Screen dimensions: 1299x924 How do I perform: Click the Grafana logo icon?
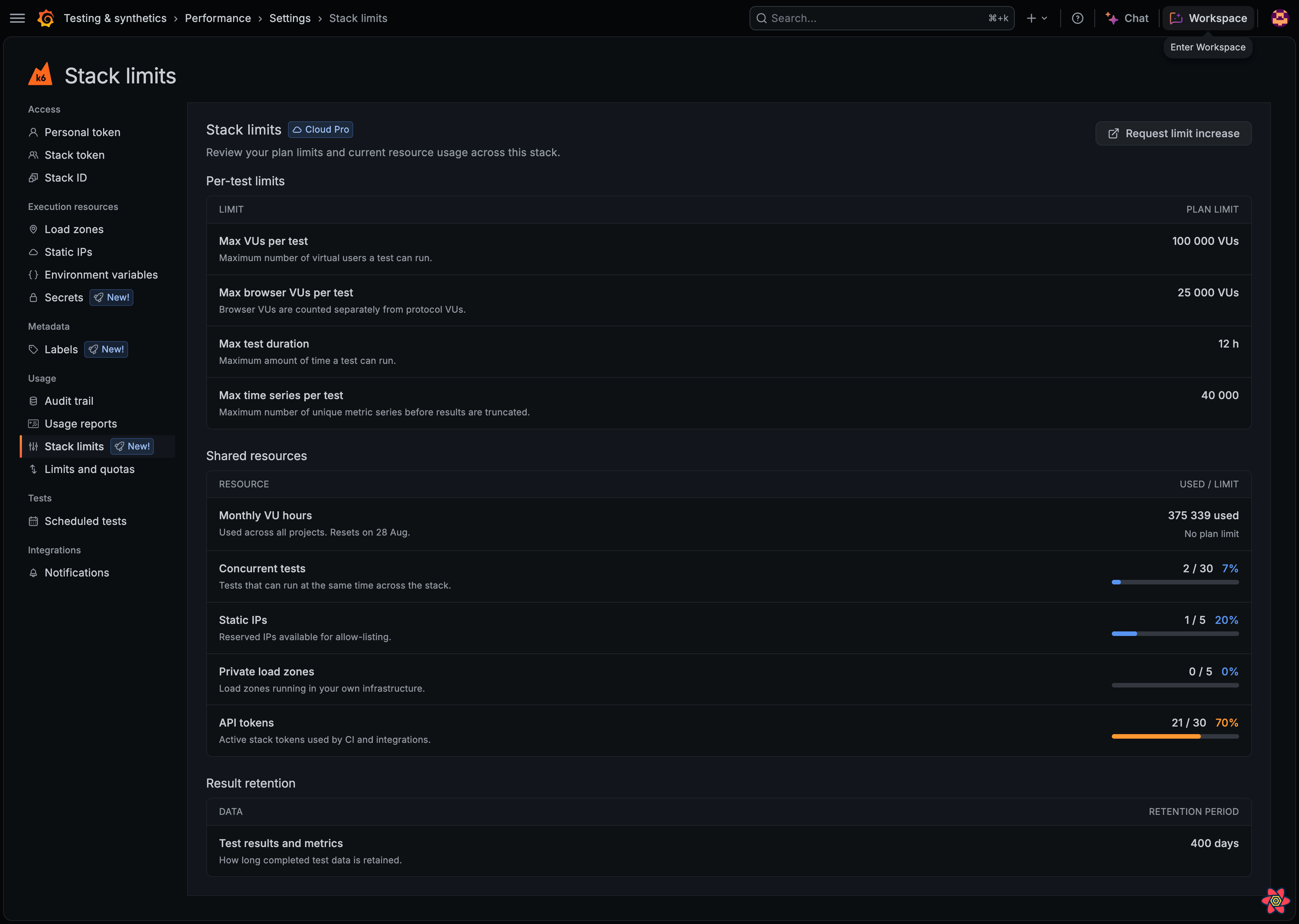click(46, 18)
